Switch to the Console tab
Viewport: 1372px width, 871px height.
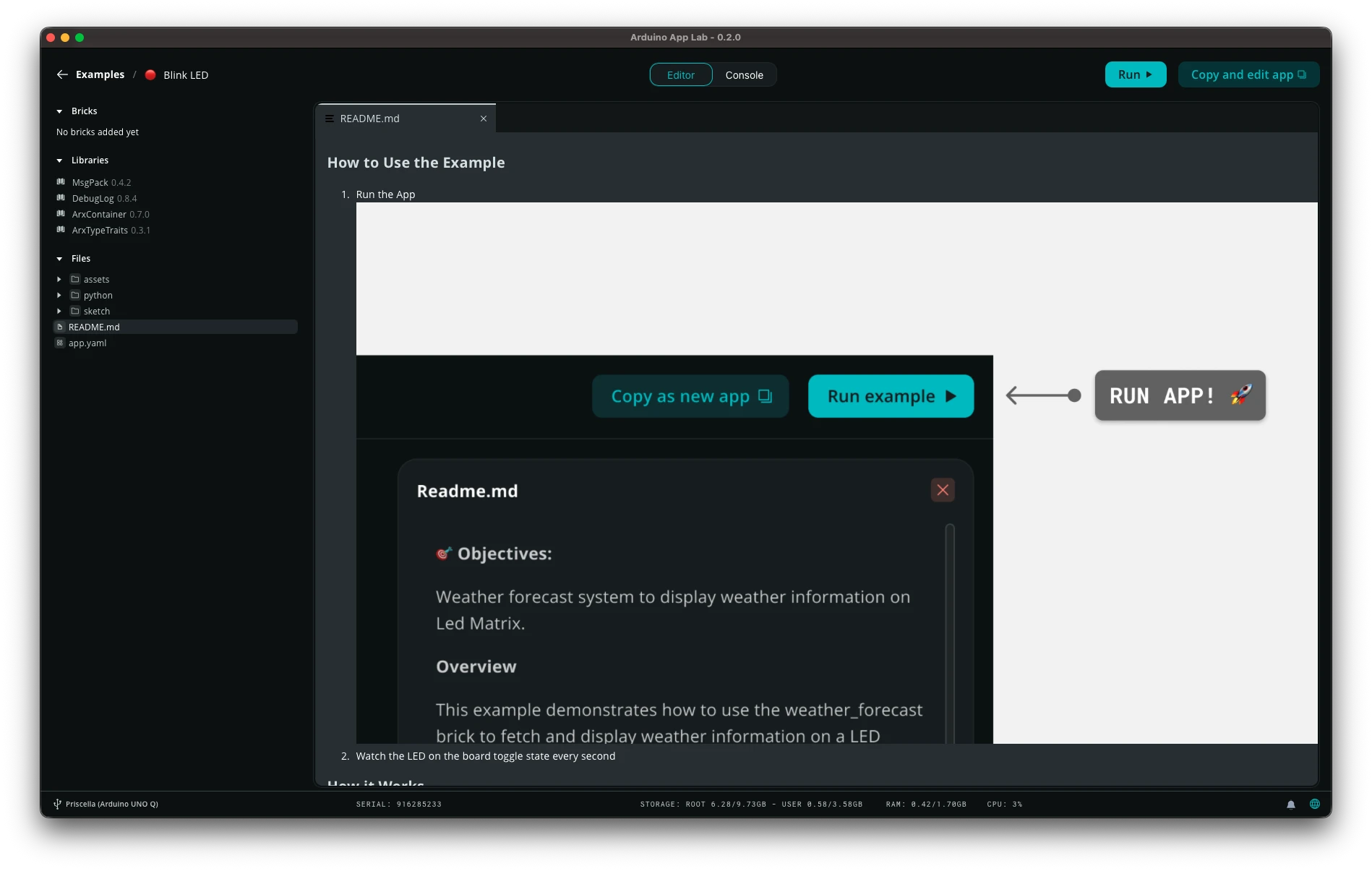coord(744,74)
